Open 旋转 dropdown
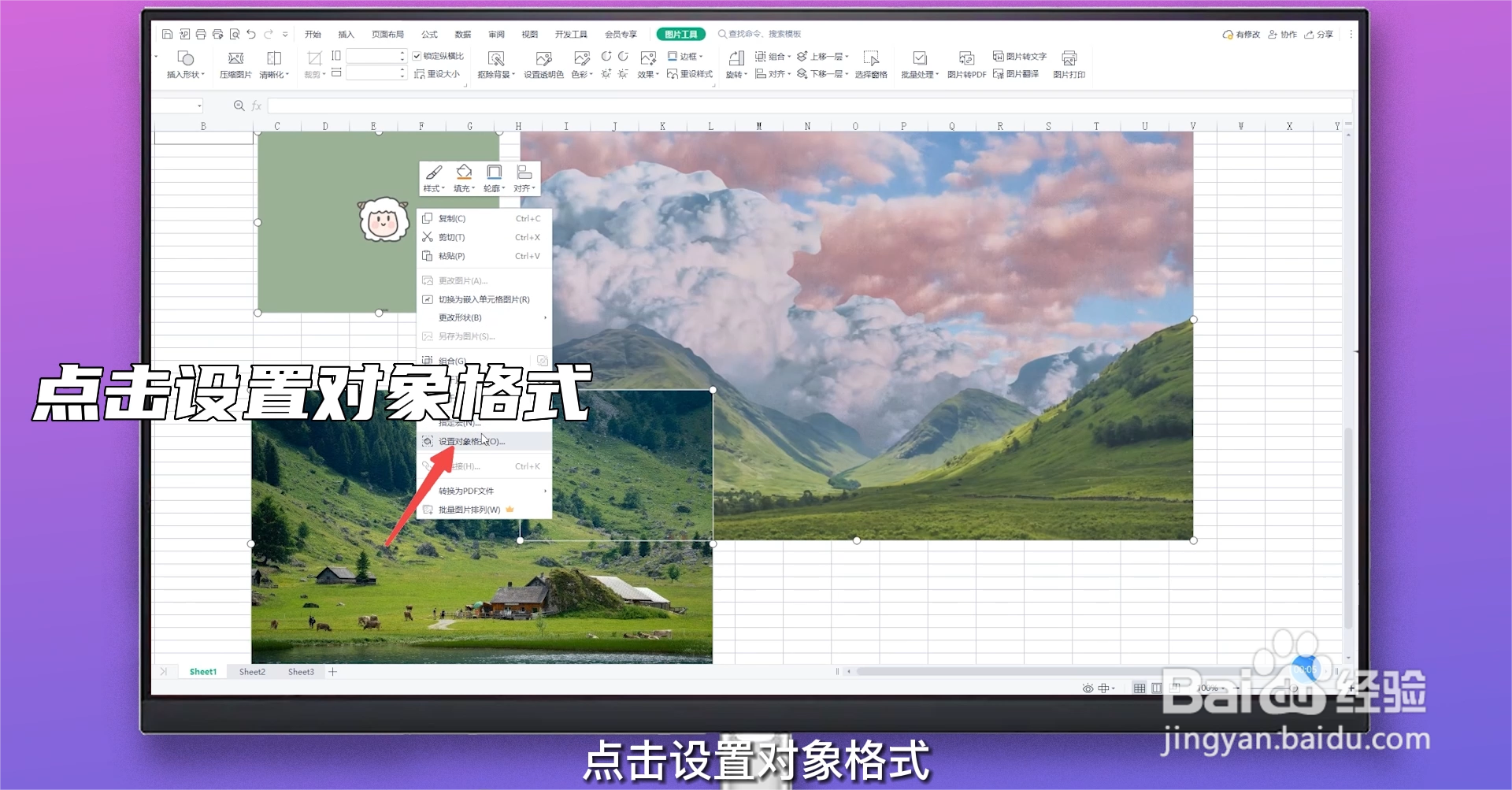The height and width of the screenshot is (790, 1512). (x=736, y=65)
